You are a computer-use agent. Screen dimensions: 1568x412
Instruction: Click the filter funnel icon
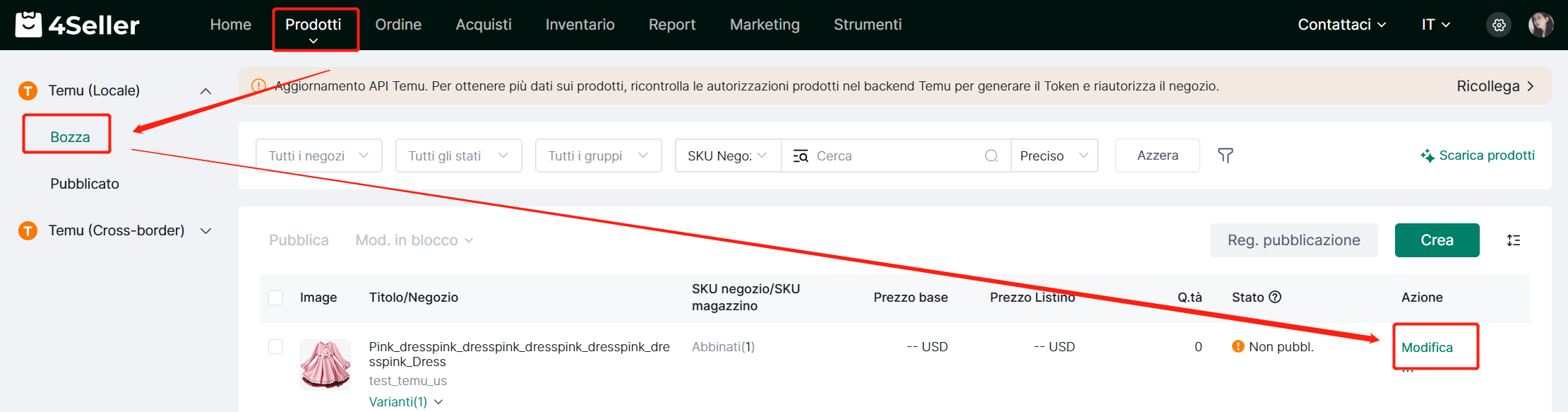[1226, 155]
